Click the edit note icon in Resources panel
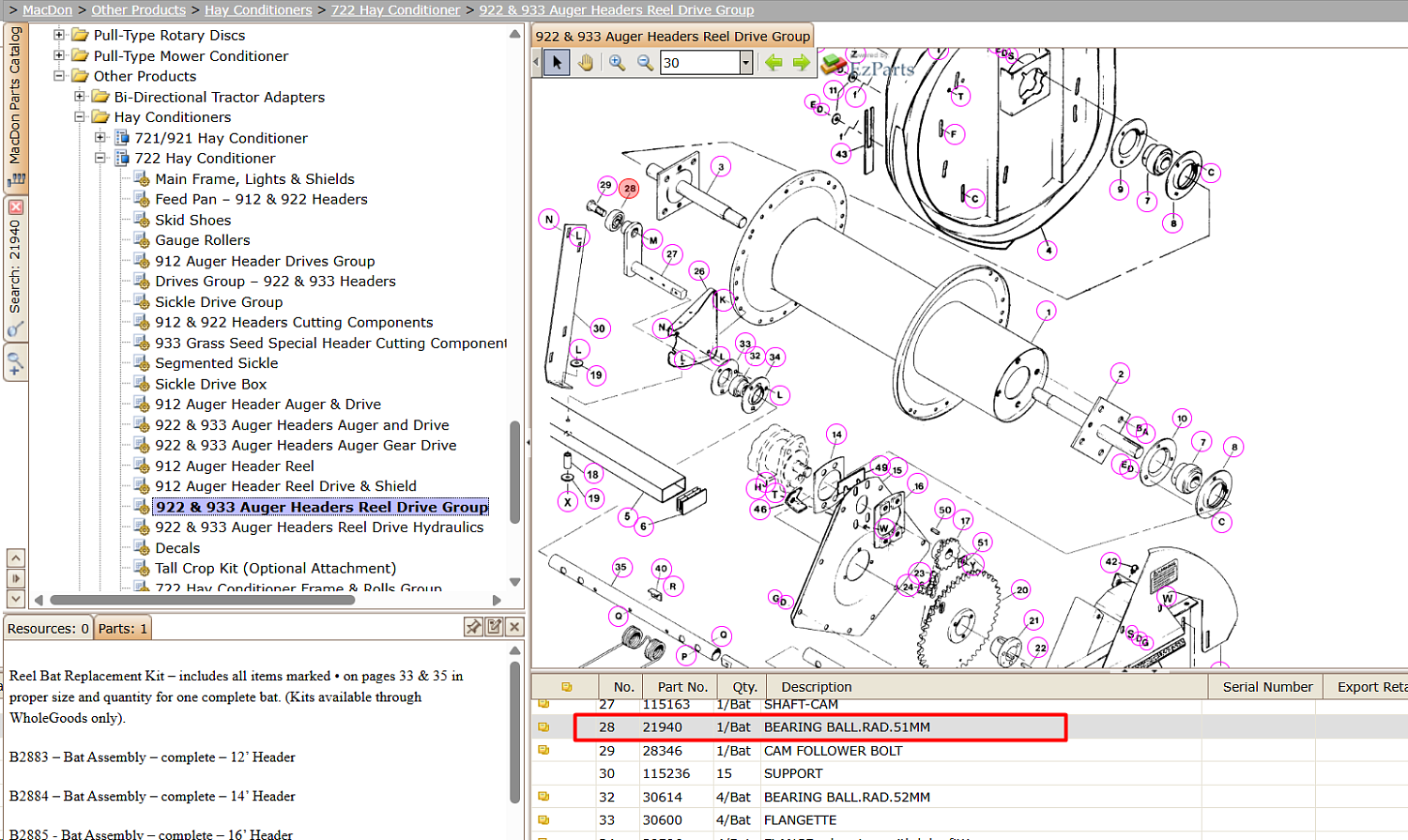Viewport: 1408px width, 840px height. coord(495,627)
